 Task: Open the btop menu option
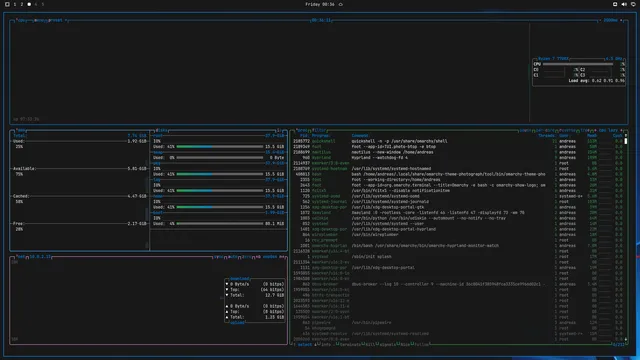click(x=39, y=20)
